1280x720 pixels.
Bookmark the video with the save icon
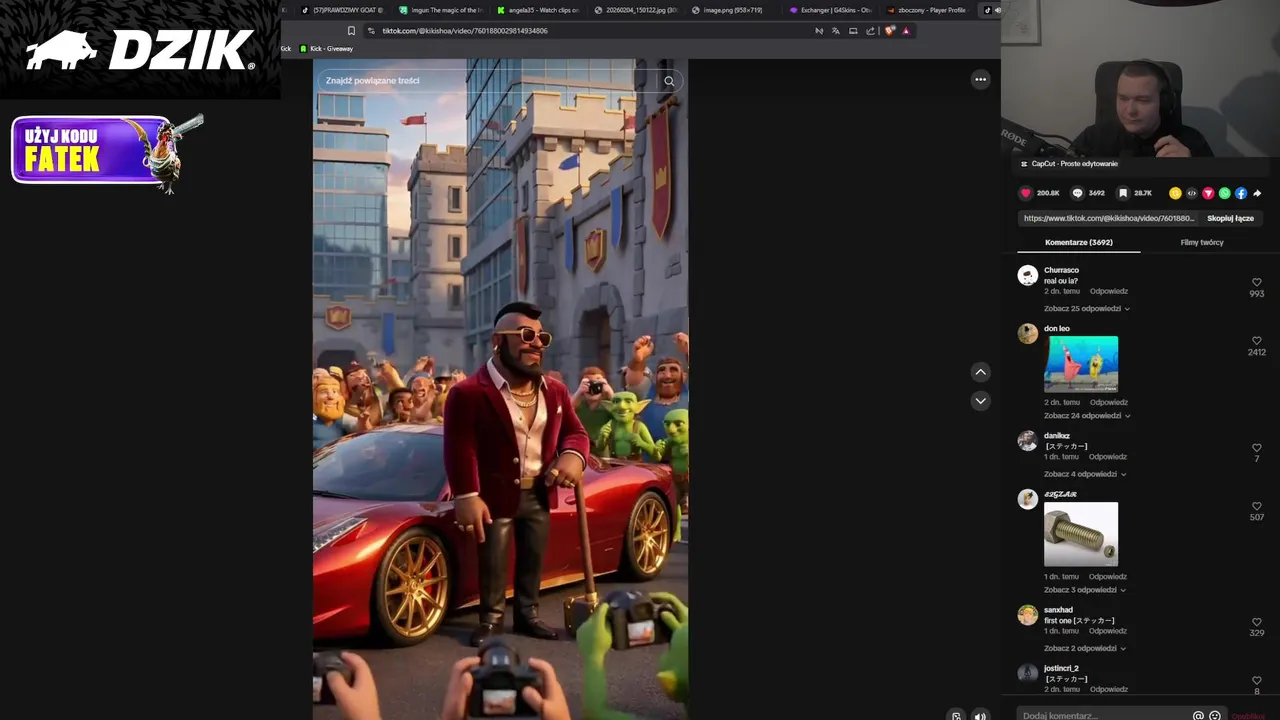click(x=1123, y=193)
